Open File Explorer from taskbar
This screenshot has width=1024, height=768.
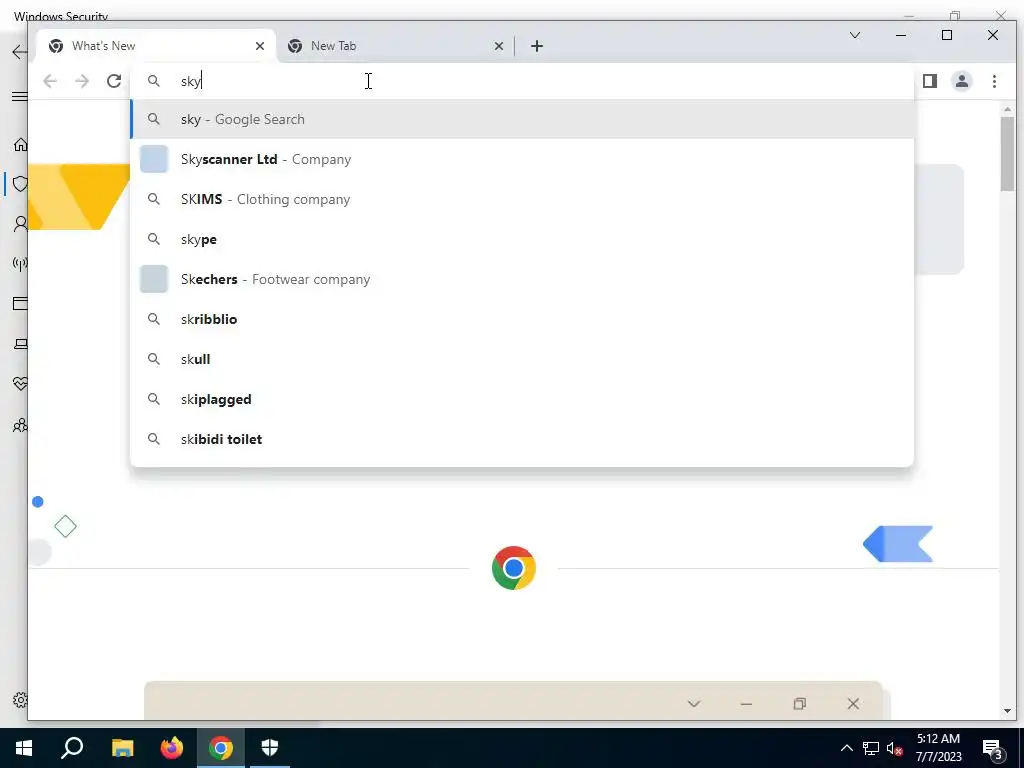122,748
